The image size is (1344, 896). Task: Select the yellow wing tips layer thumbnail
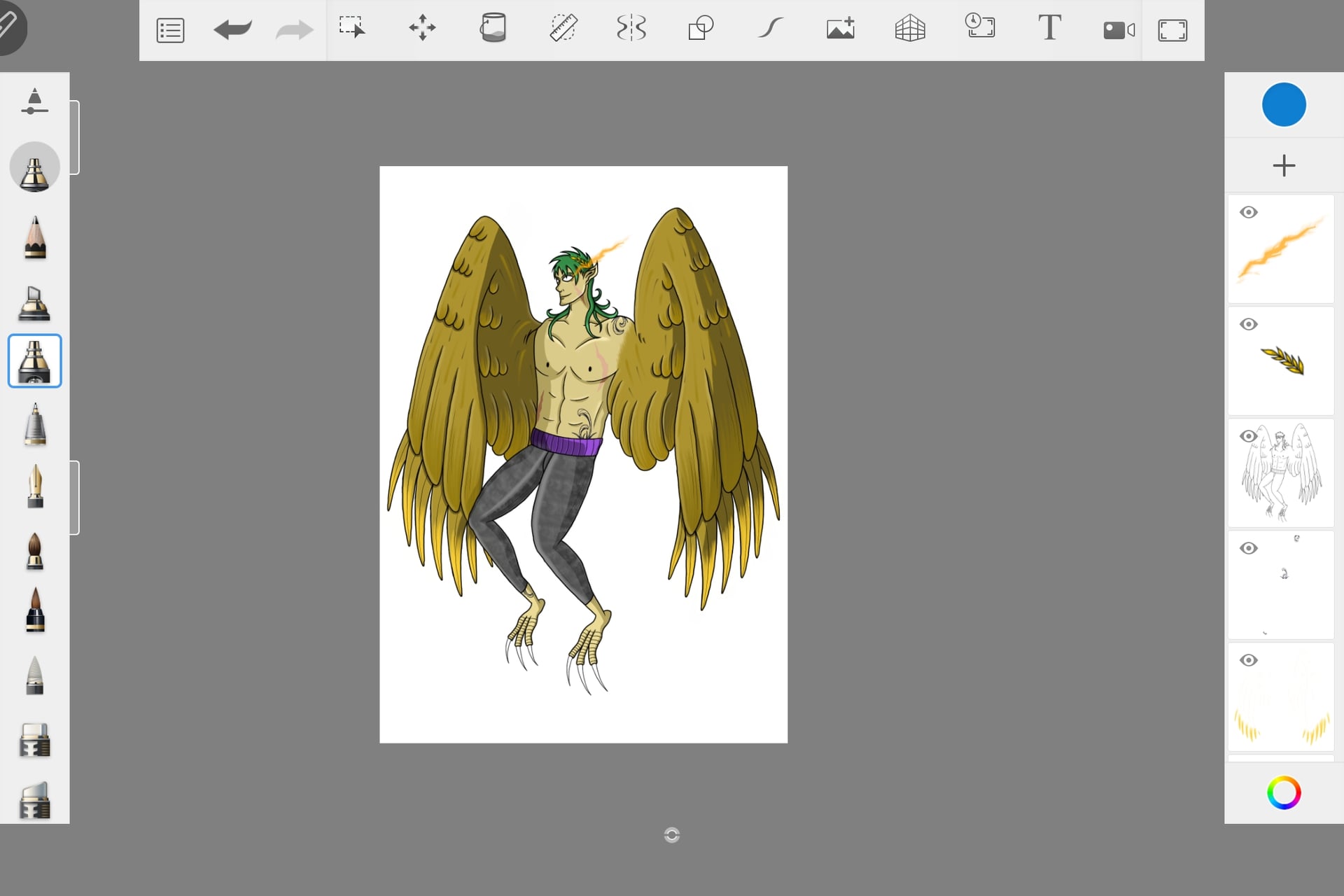[1281, 697]
